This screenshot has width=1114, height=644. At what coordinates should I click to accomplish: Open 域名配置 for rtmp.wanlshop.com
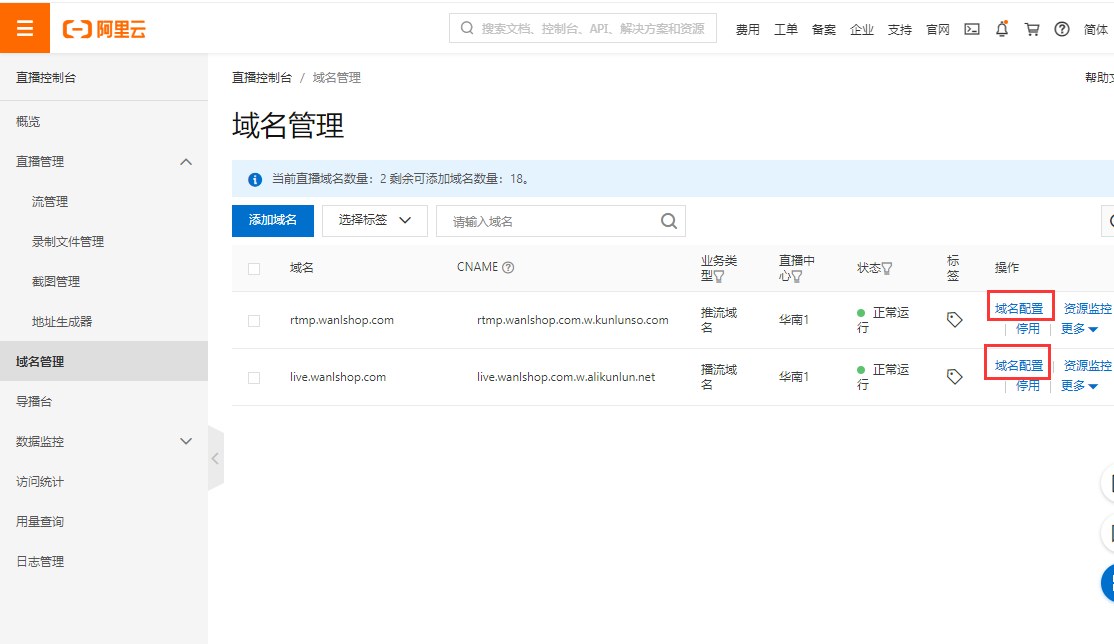click(x=1019, y=308)
